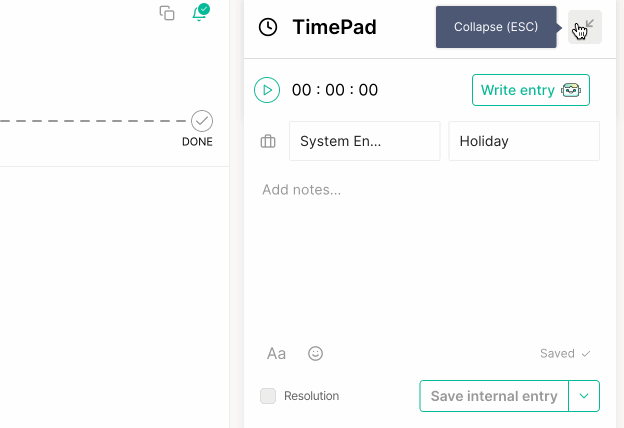Click the Saved status indicator
This screenshot has width=624, height=428.
[x=565, y=353]
